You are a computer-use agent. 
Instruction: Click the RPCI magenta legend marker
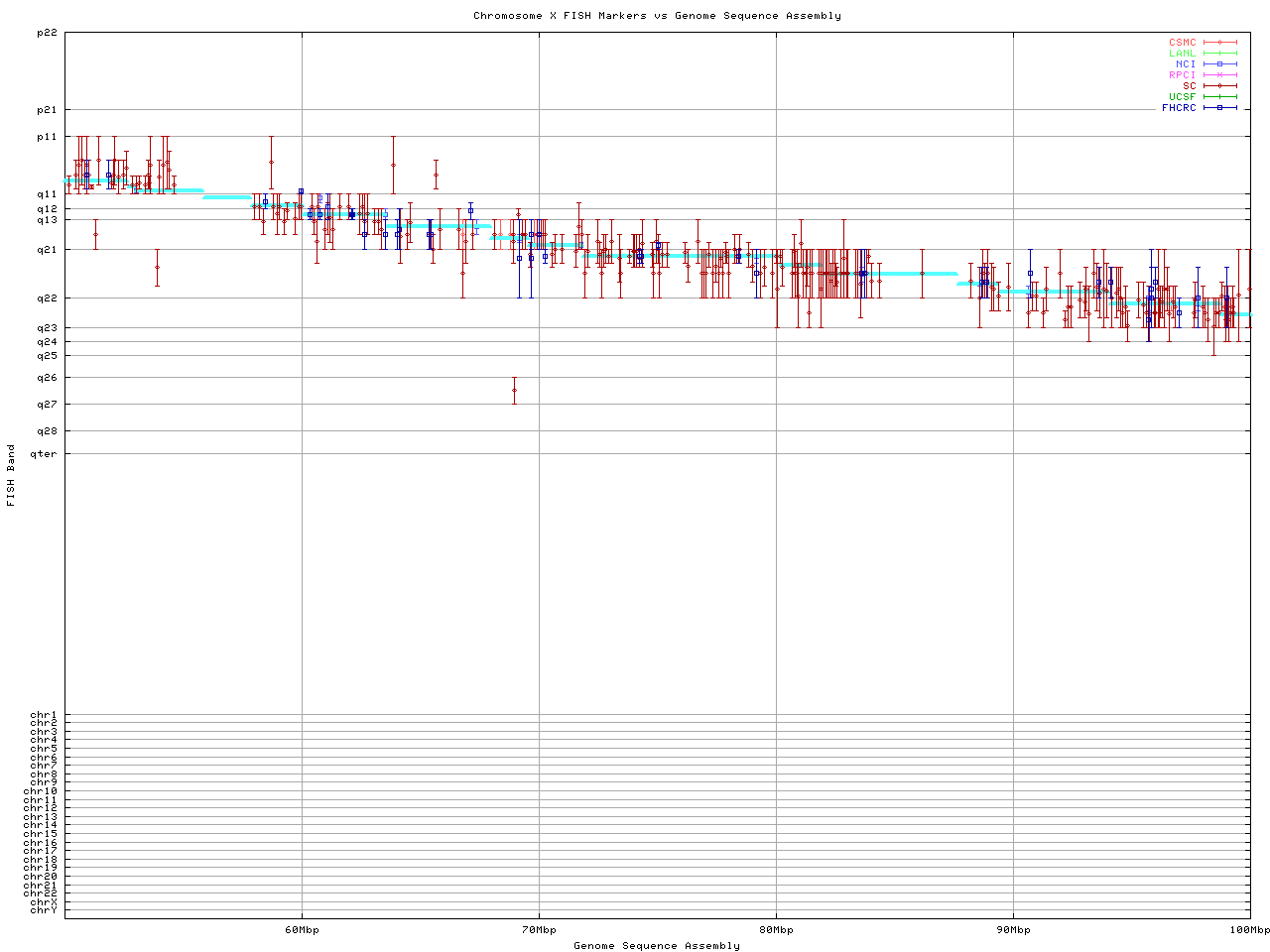1219,75
